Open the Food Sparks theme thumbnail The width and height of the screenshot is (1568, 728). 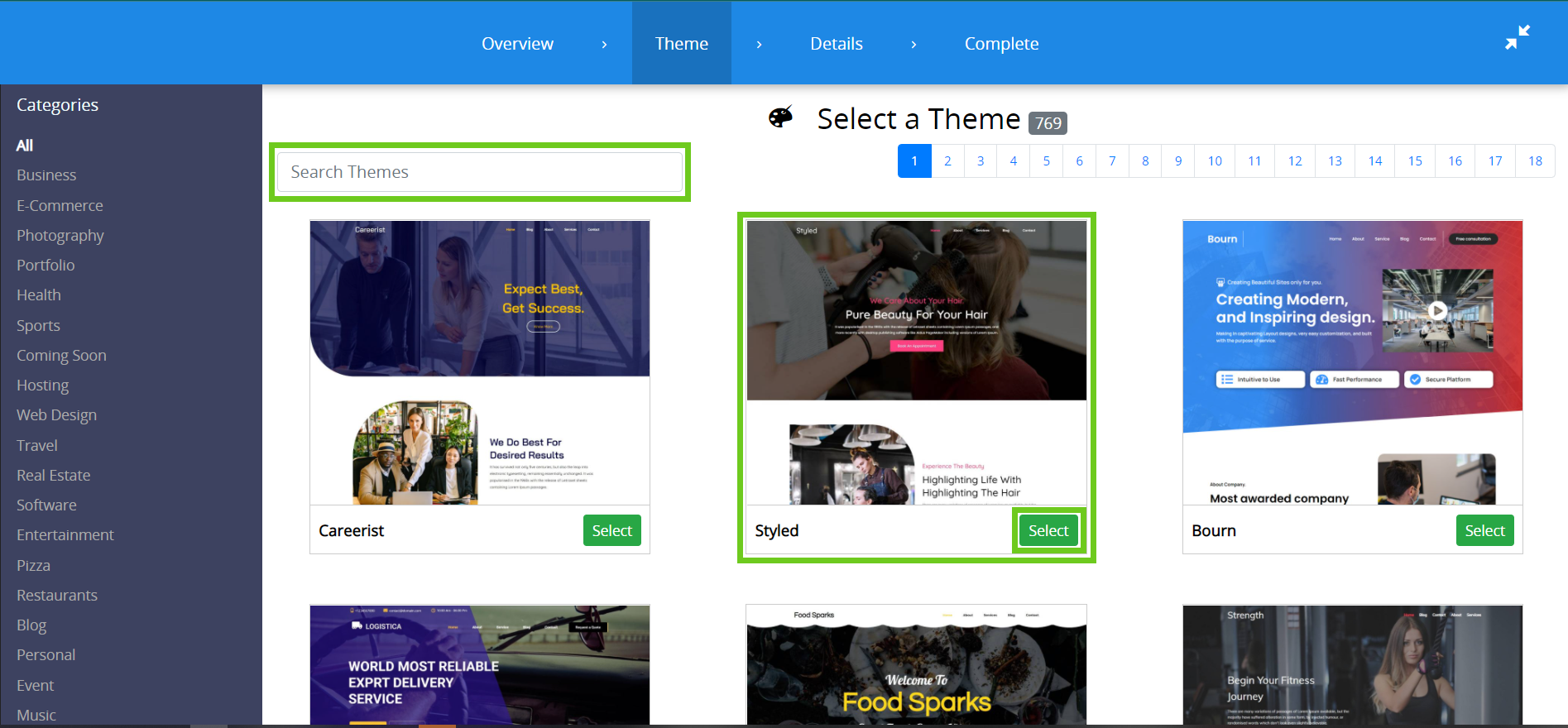pyautogui.click(x=916, y=664)
